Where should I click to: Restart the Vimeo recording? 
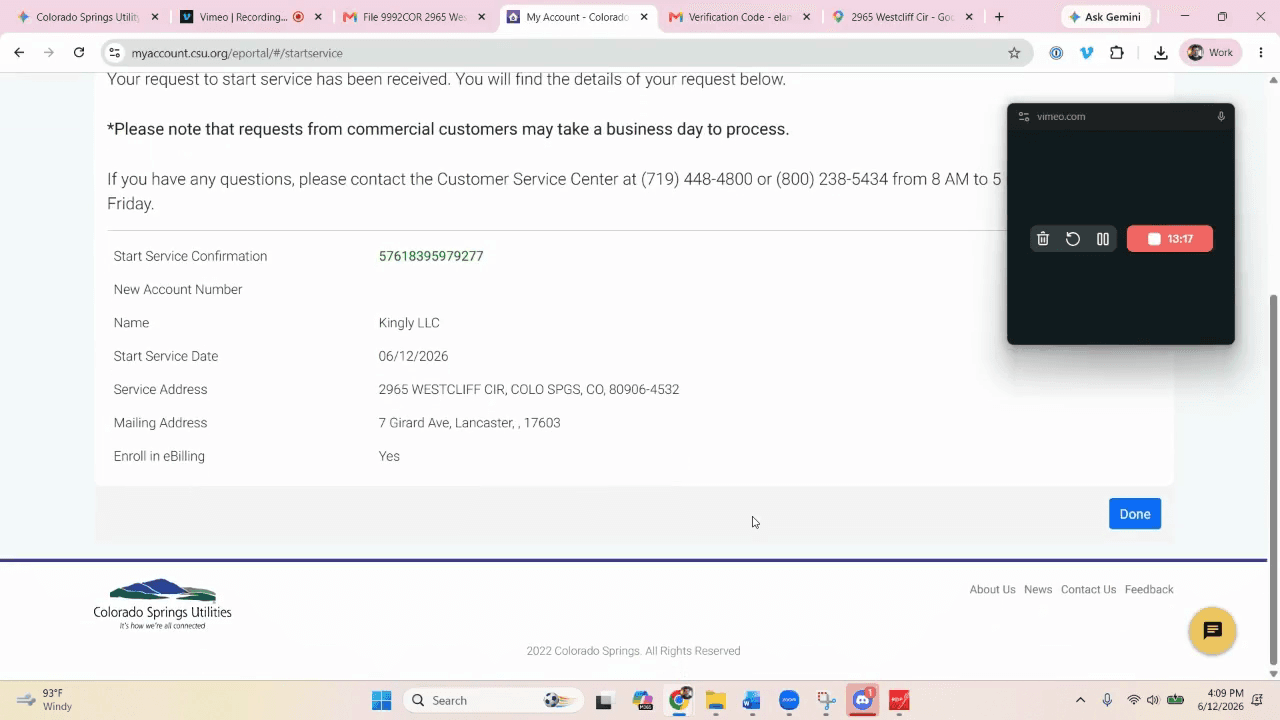click(1073, 239)
